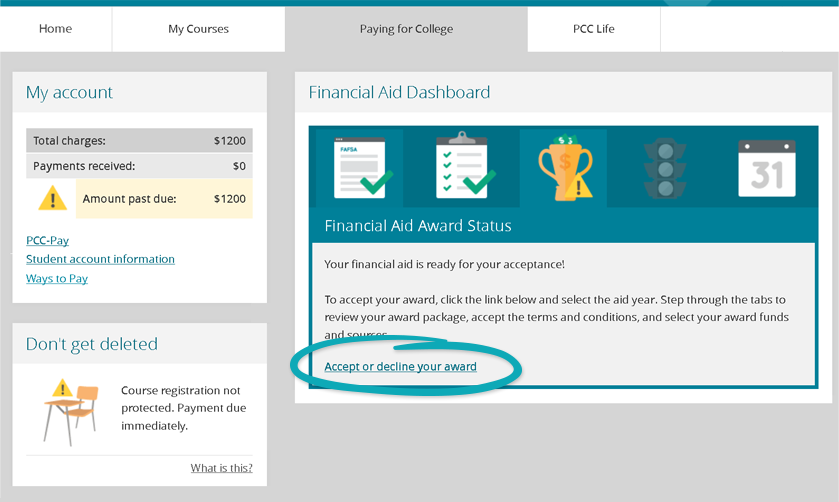
Task: Open the FAFSA application status icon
Action: pos(363,168)
